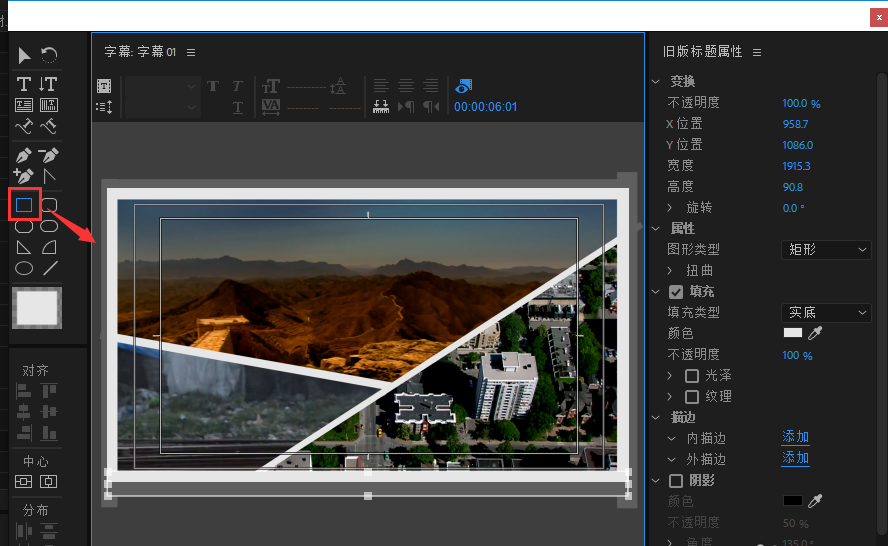
Task: Select the horizontal Type tool
Action: coord(24,84)
